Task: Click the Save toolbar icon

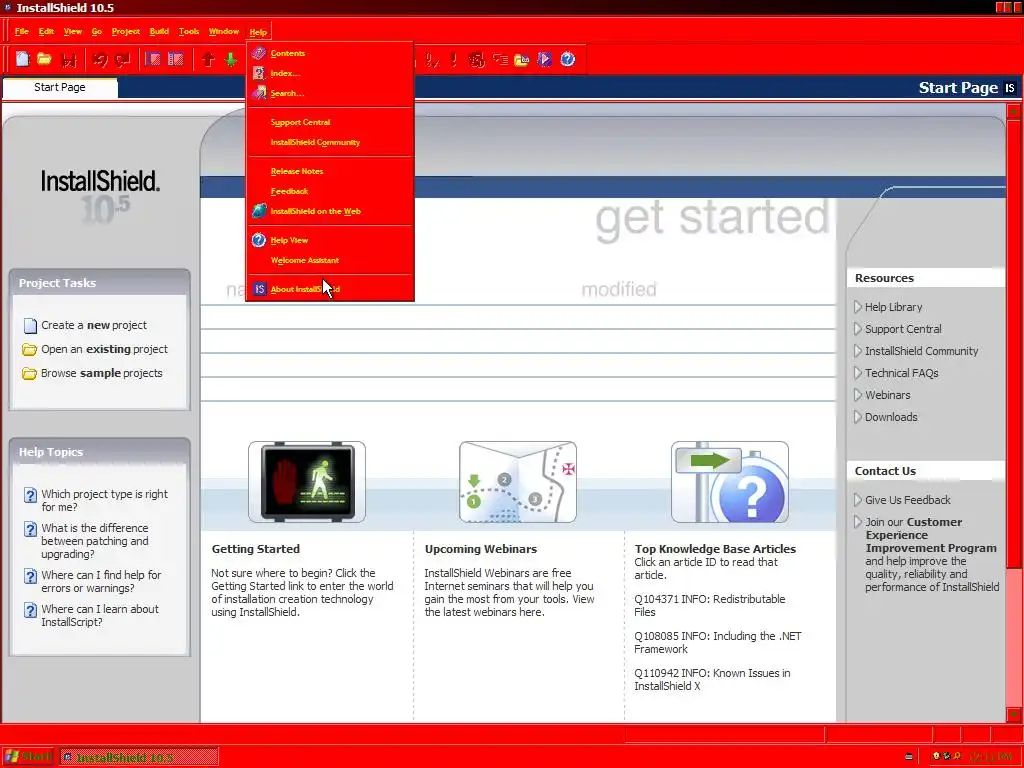Action: pos(69,60)
